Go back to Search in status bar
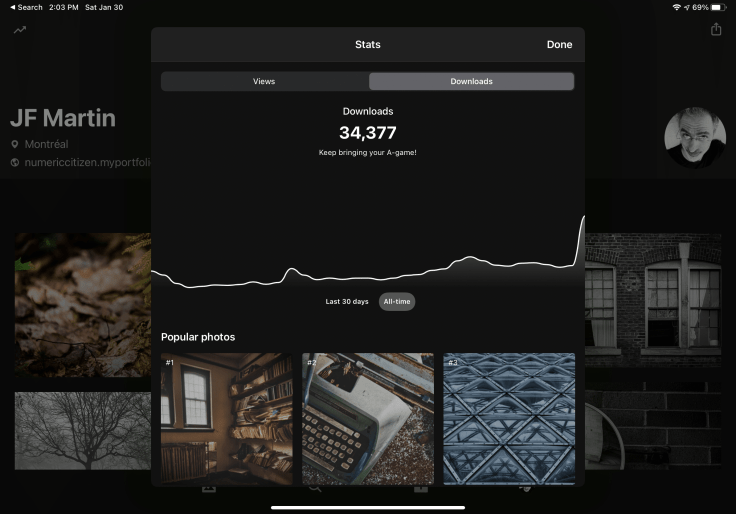The height and width of the screenshot is (514, 736). coord(26,7)
